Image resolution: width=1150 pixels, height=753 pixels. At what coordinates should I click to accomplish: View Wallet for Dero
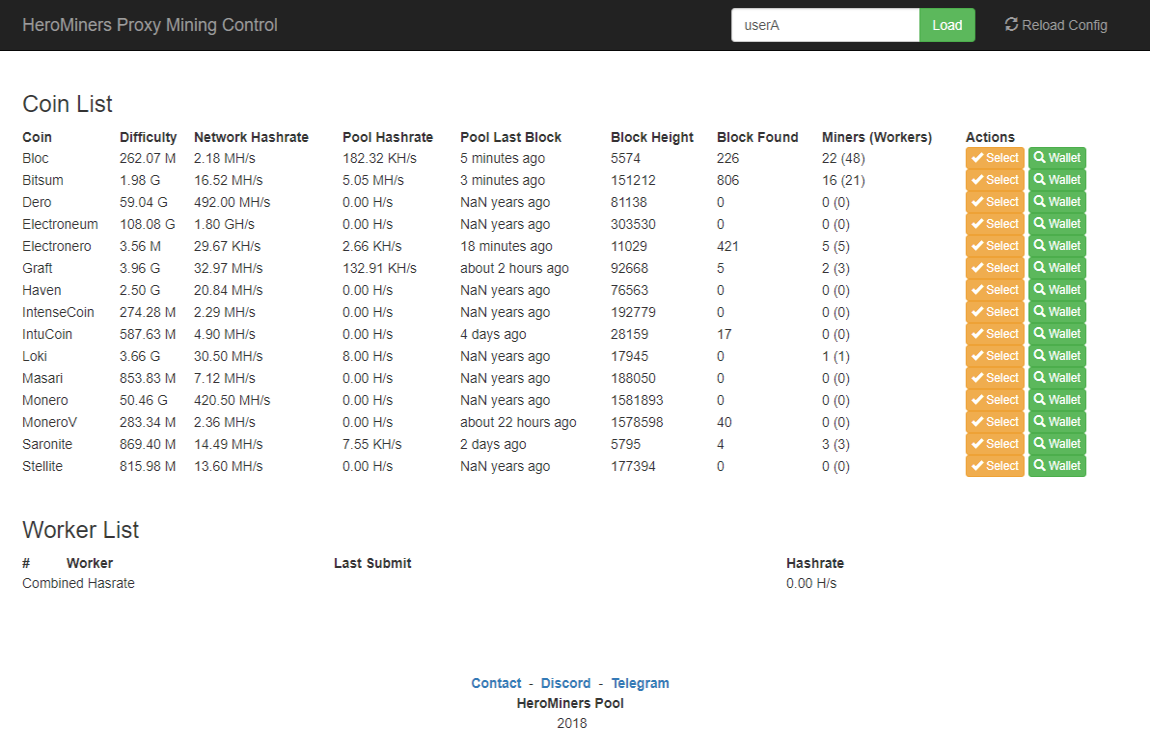1057,202
